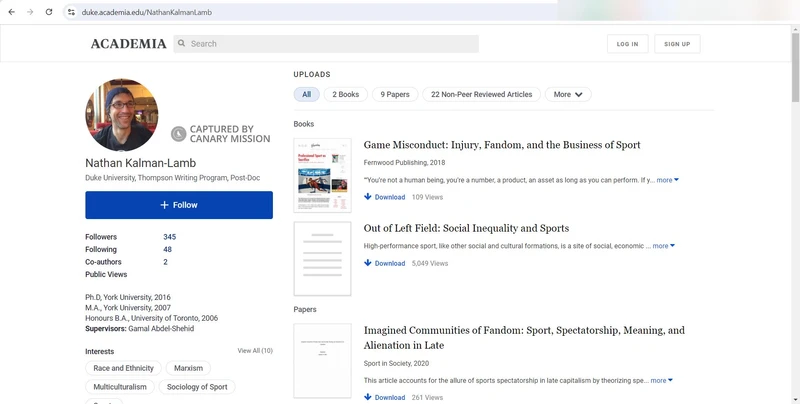Click Supervisors Gamal Abdel-Shehid text
800x404 pixels.
tap(139, 329)
